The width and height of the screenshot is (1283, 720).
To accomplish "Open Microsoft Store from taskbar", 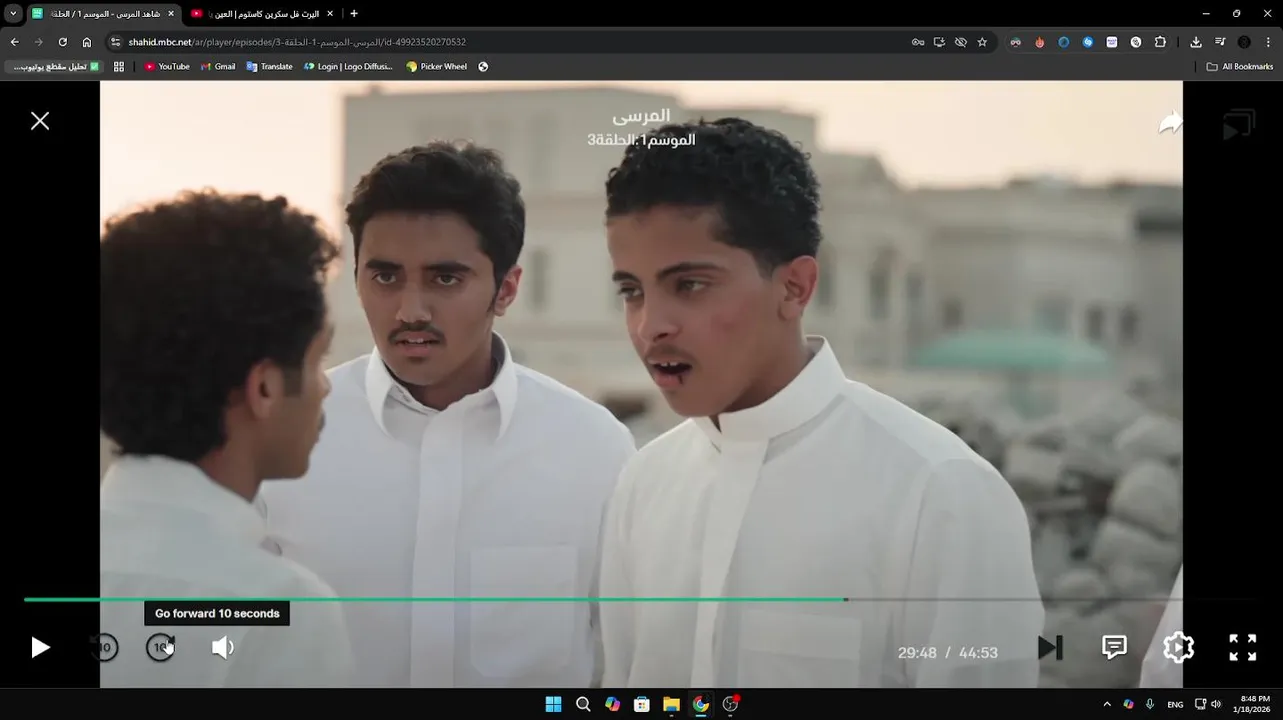I will pos(642,704).
